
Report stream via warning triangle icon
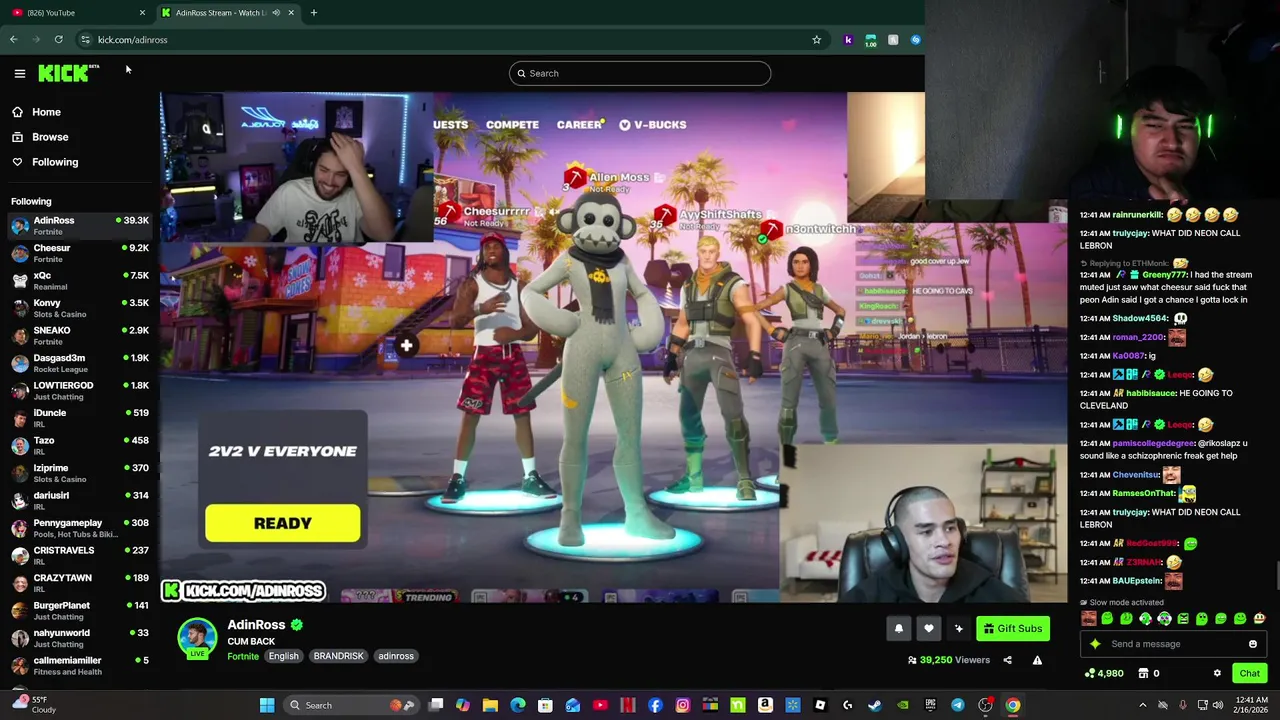point(1037,660)
